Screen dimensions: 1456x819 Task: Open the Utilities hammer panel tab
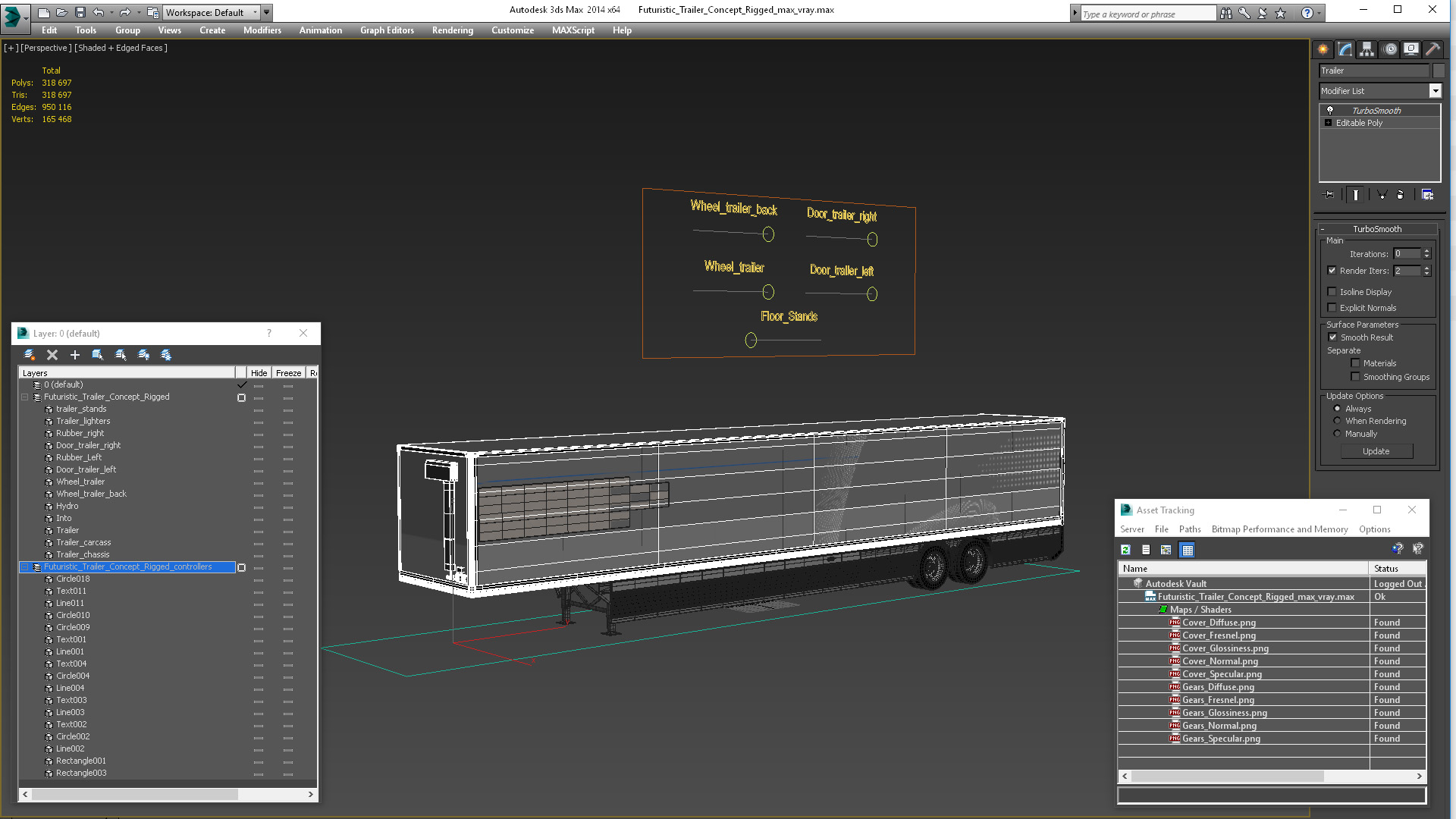(x=1432, y=49)
